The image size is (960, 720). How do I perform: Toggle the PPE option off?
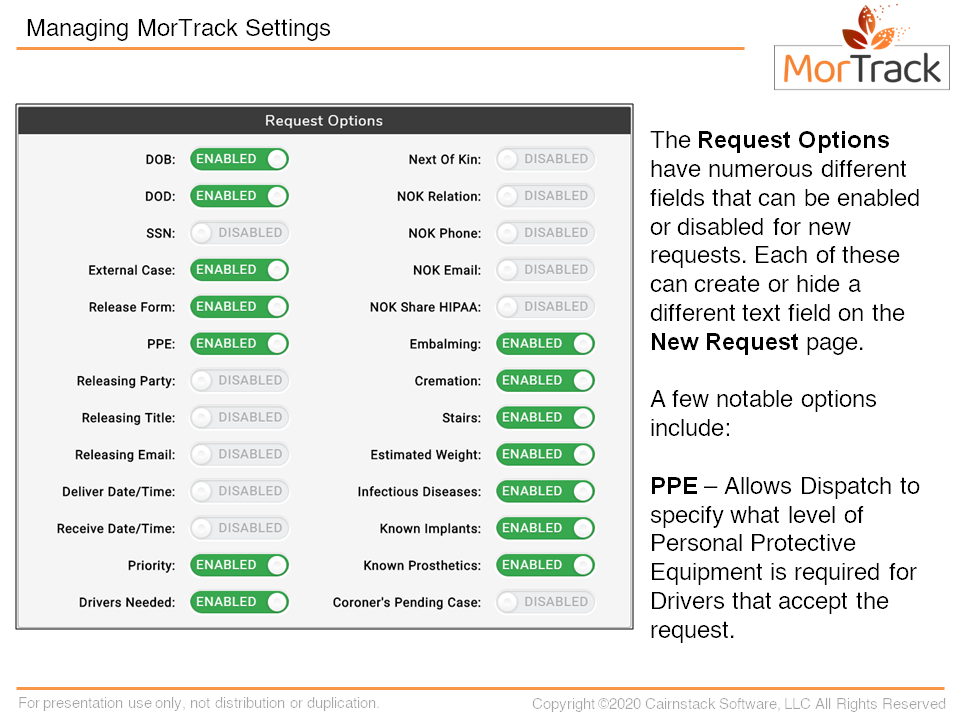239,344
